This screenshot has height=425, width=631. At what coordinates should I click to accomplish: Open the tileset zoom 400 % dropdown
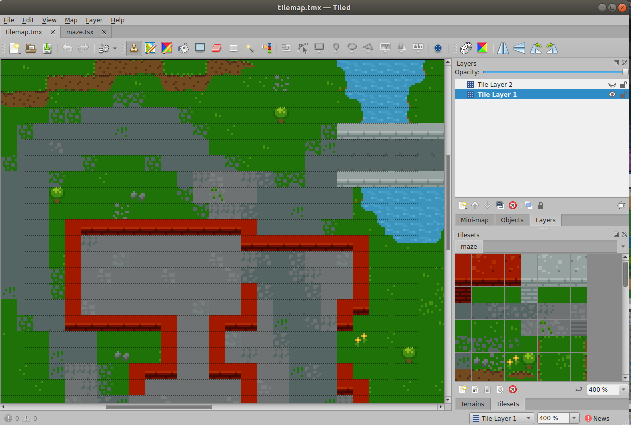[623, 390]
